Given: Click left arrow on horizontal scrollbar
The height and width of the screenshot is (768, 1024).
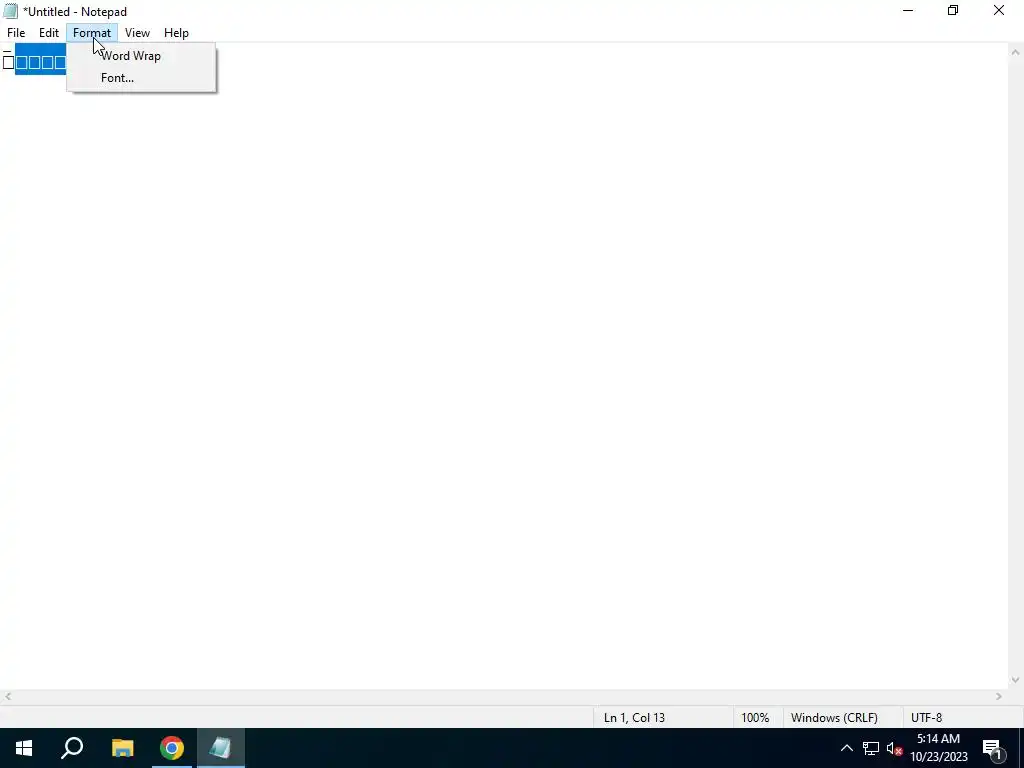Looking at the screenshot, I should tap(7, 697).
